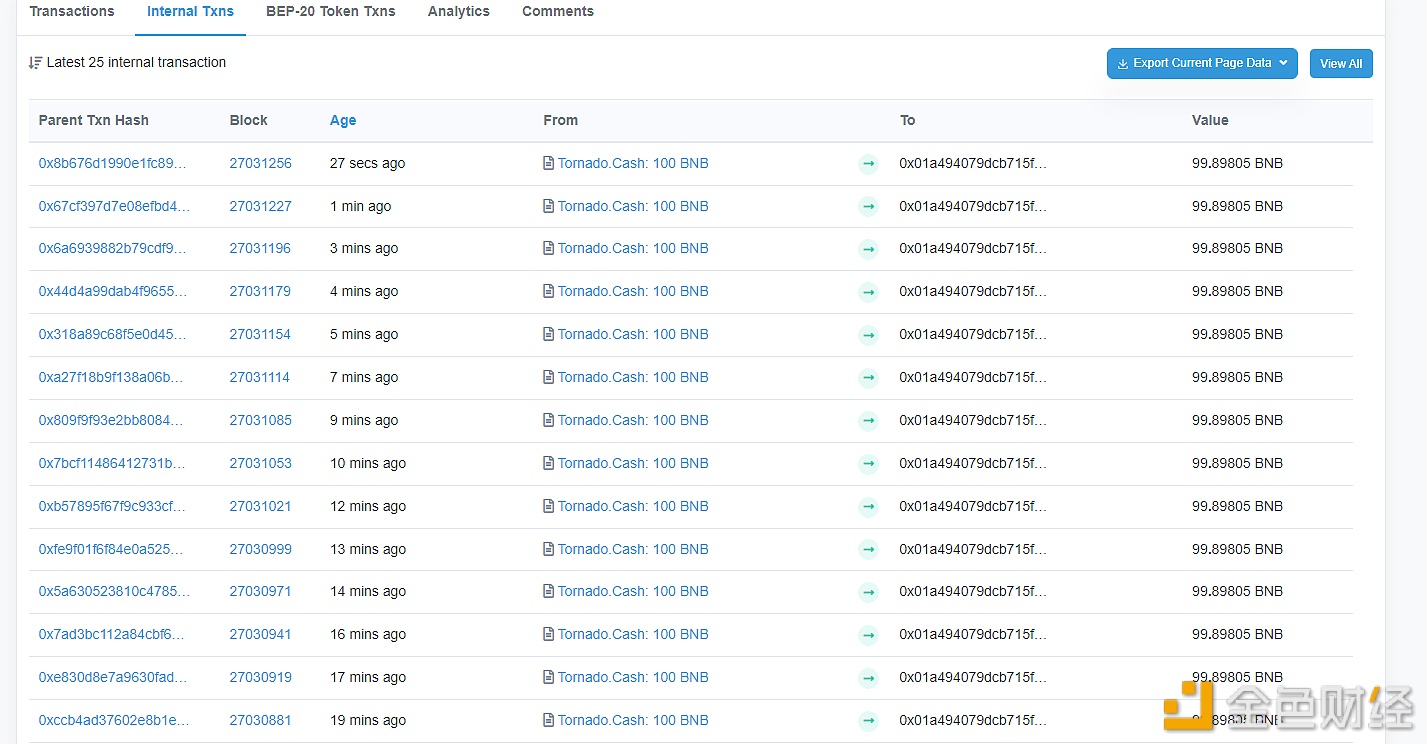Open block 27031256
1427x744 pixels.
click(x=260, y=163)
